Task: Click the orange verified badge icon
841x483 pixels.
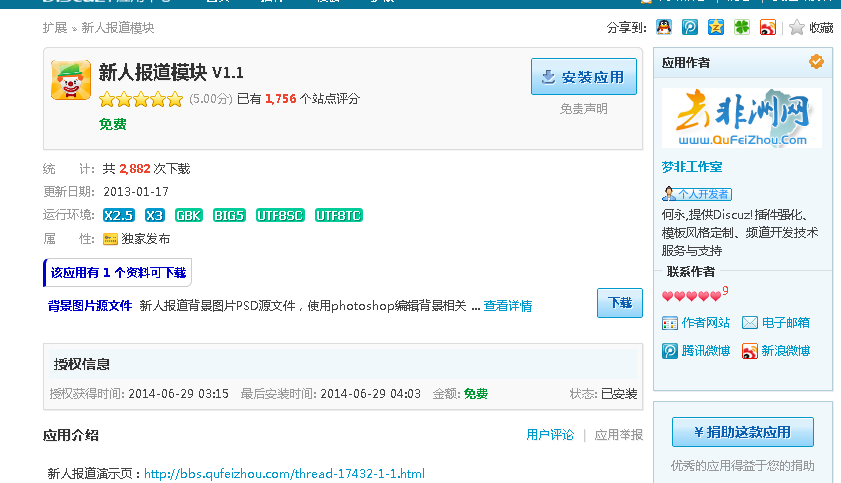Action: point(816,62)
